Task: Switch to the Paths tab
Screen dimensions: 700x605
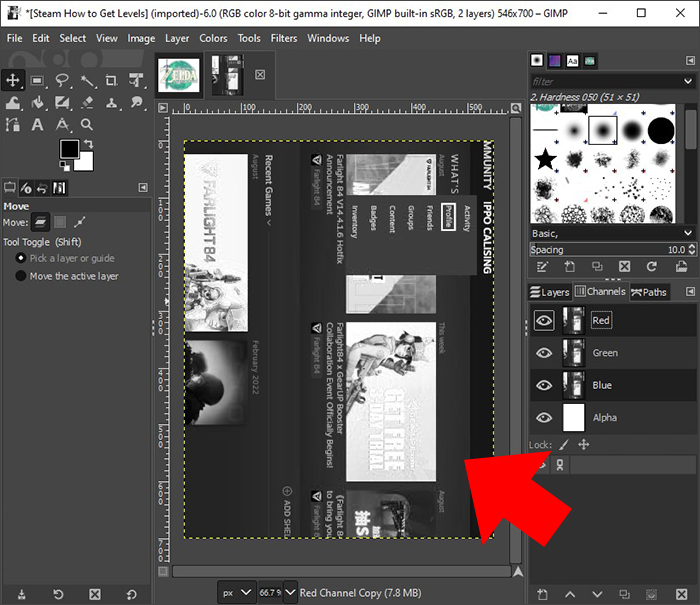Action: (649, 292)
